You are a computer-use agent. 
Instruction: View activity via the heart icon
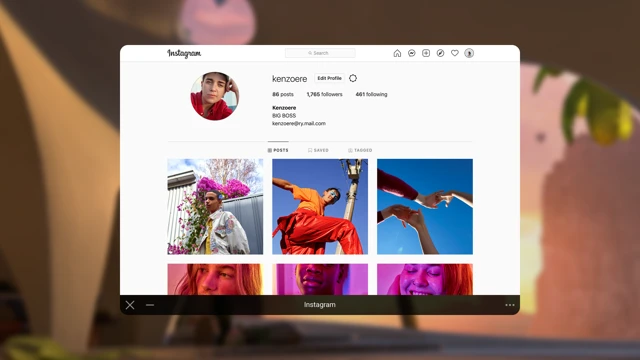(x=454, y=53)
